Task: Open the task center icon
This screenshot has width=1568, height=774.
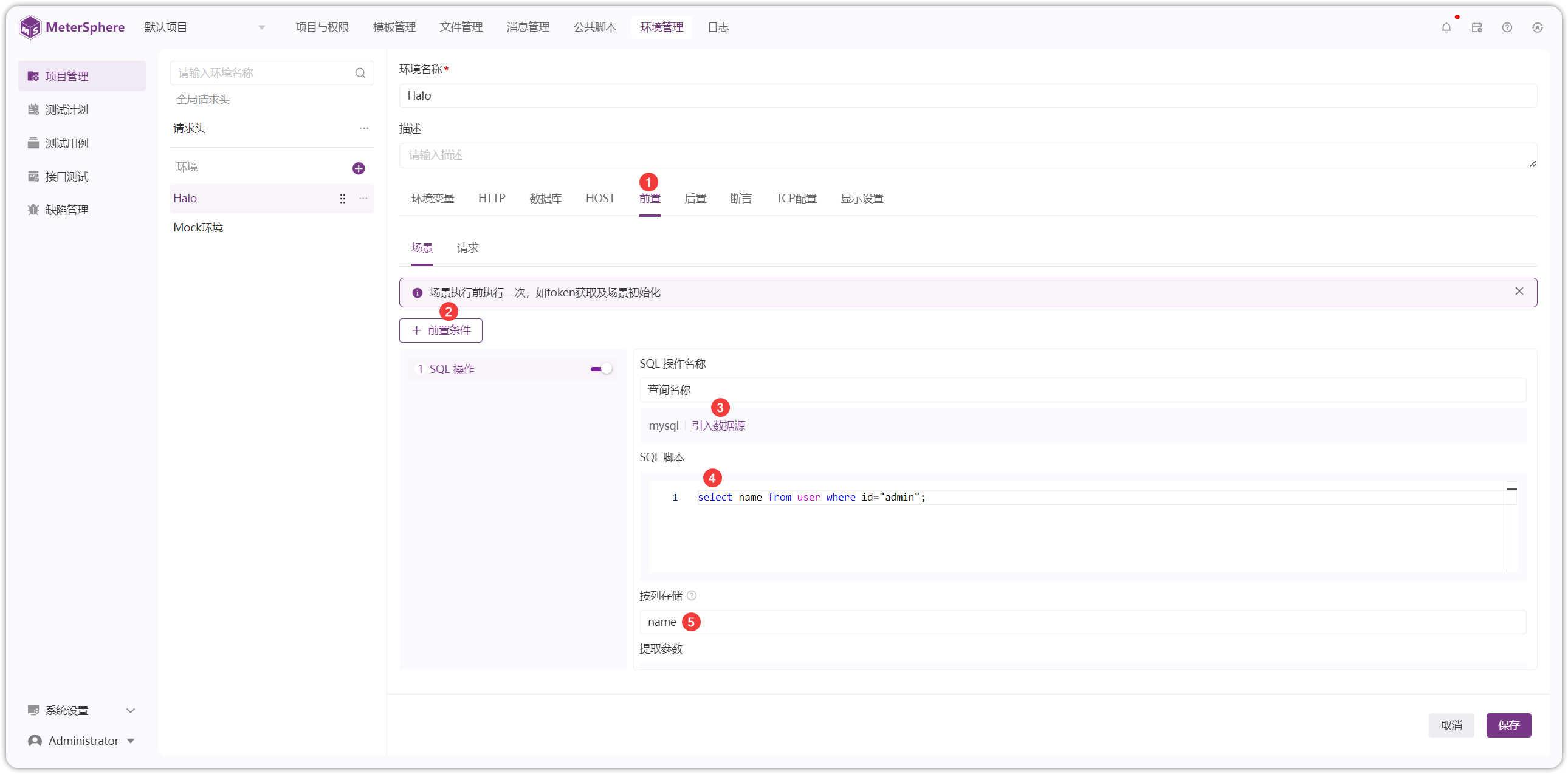Action: [1477, 27]
